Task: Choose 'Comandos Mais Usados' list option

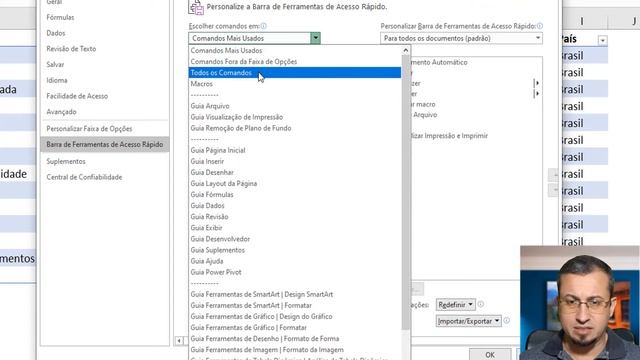Action: pos(295,51)
